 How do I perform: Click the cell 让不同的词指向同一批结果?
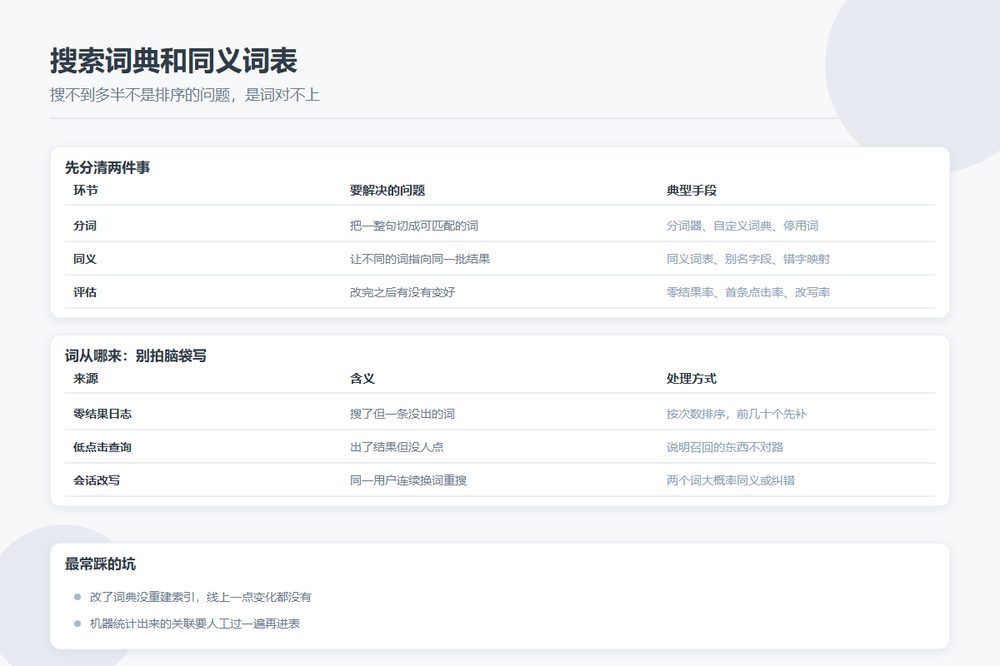(x=420, y=258)
